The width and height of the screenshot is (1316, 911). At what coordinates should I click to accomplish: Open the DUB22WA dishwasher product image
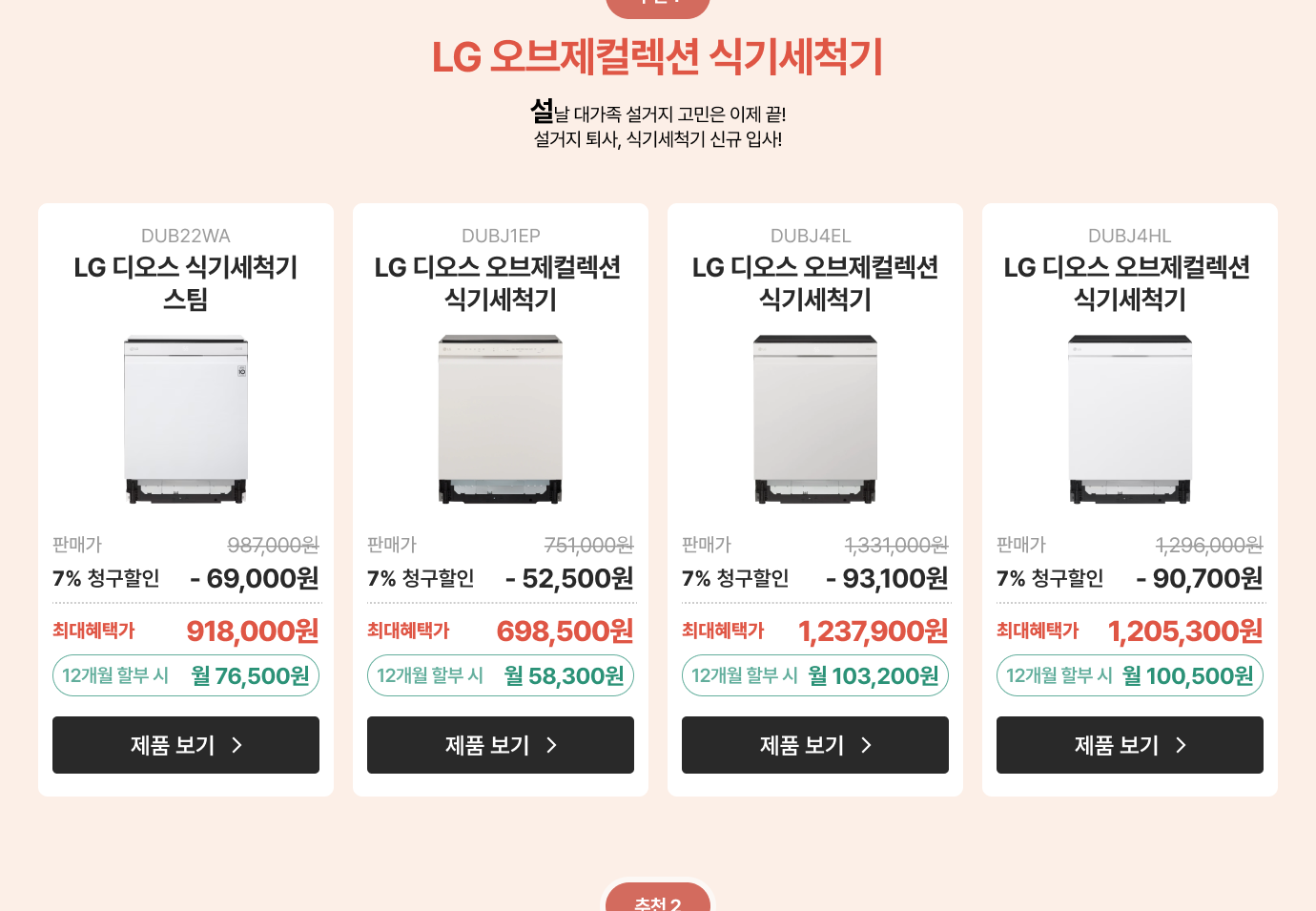186,419
